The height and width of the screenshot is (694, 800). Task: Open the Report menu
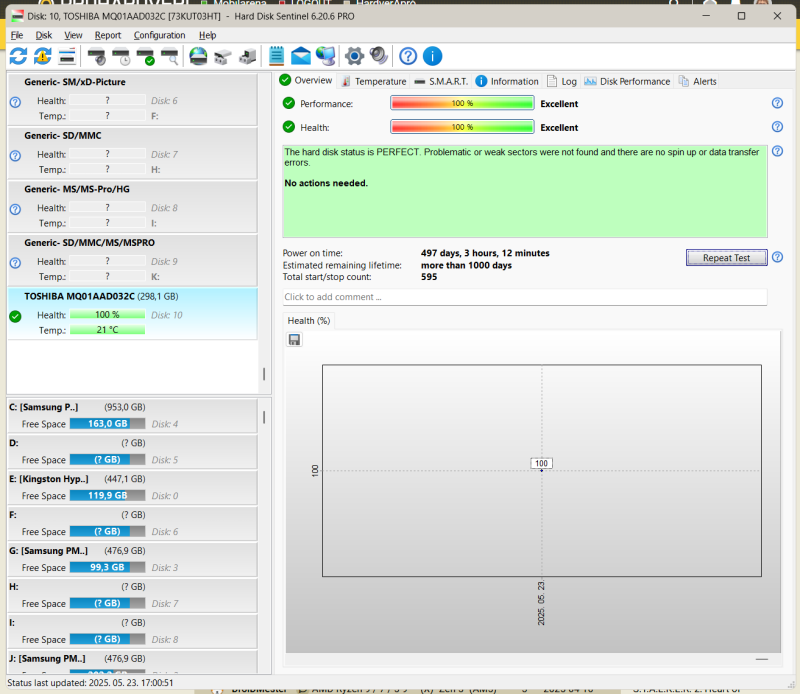pyautogui.click(x=108, y=35)
